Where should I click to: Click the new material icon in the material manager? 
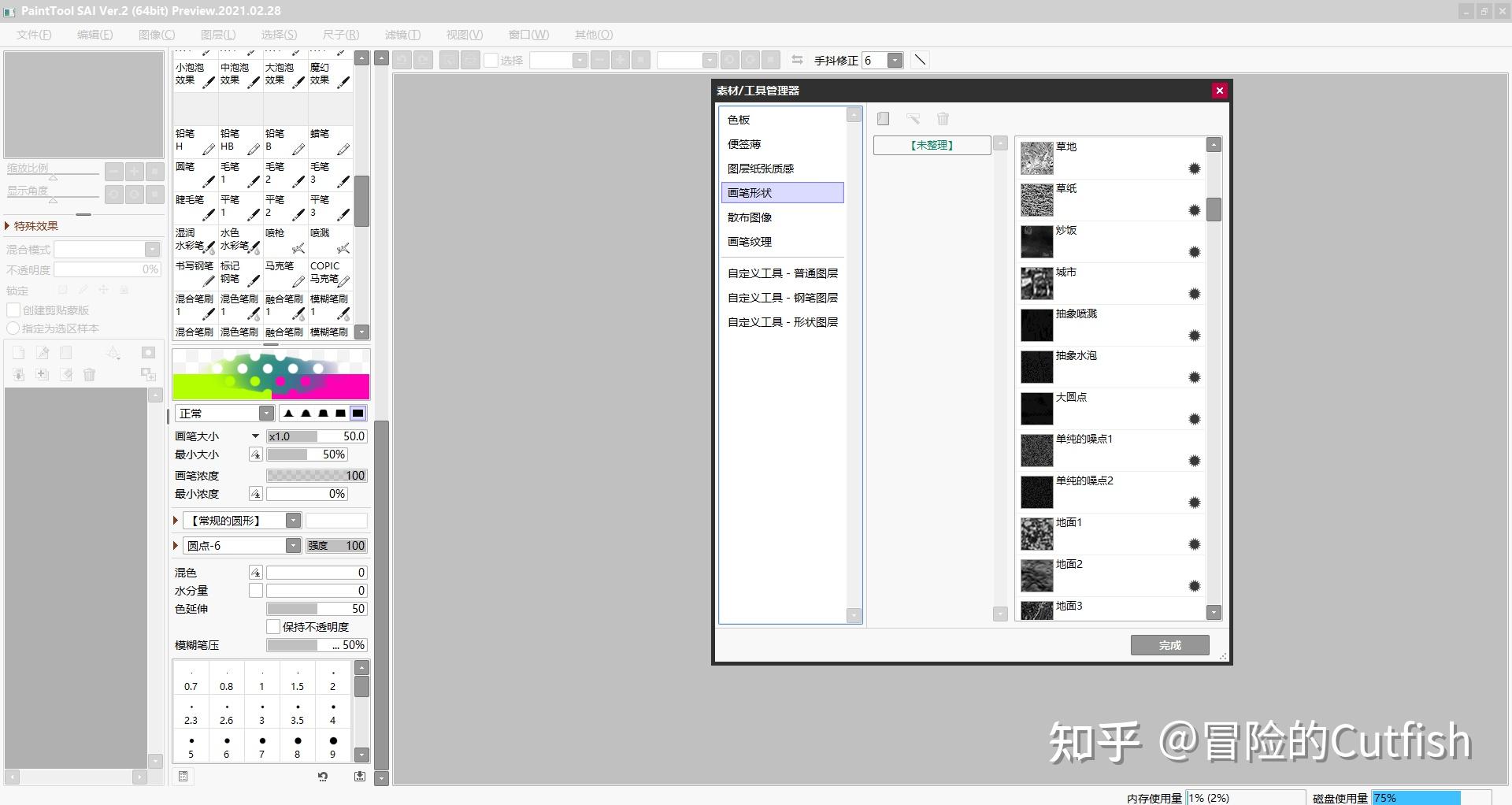coord(883,118)
